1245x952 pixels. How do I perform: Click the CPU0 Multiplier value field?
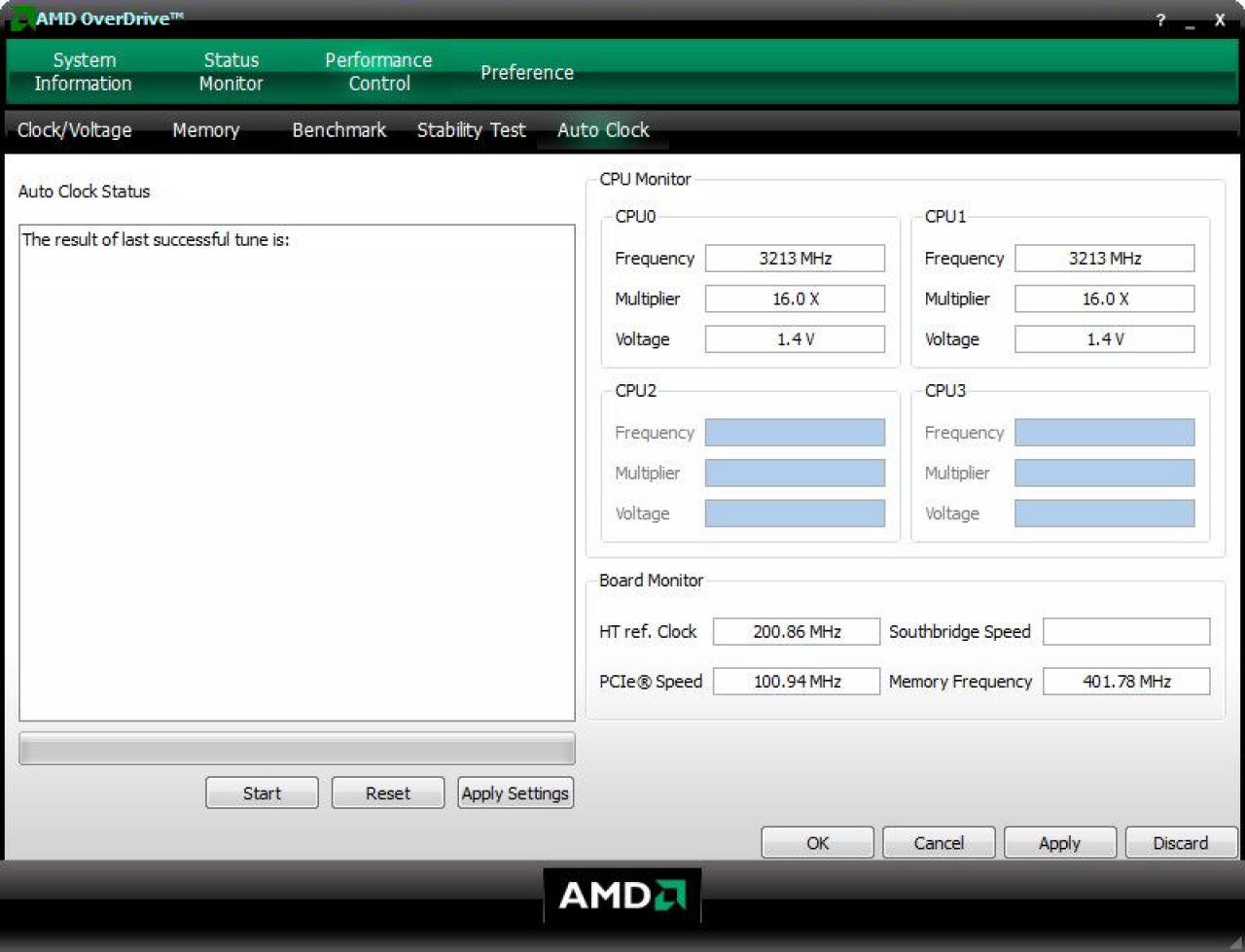point(795,299)
